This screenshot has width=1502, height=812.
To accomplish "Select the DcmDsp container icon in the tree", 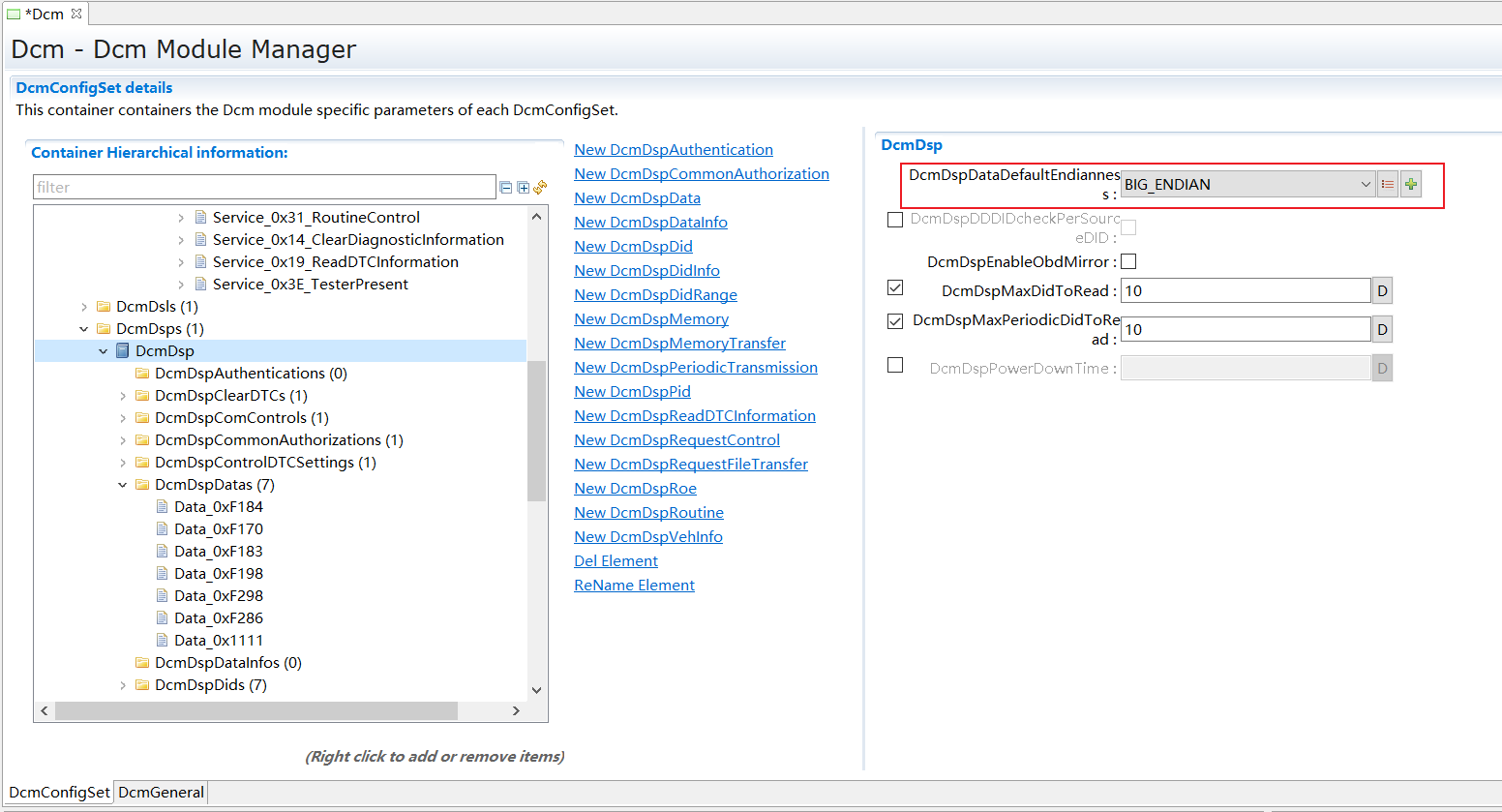I will pyautogui.click(x=122, y=350).
